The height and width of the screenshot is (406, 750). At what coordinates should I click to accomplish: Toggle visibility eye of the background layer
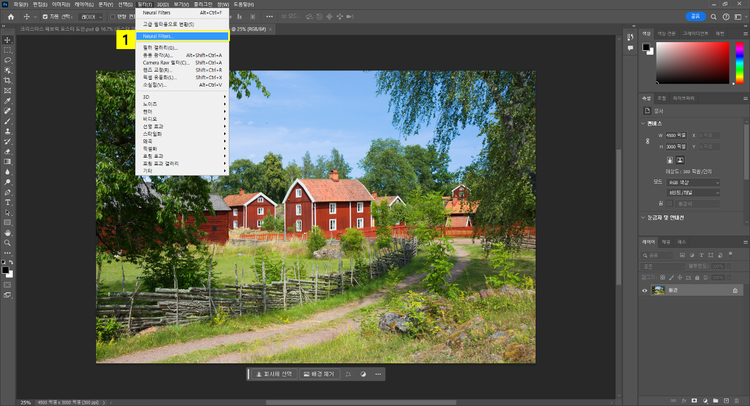pos(644,290)
